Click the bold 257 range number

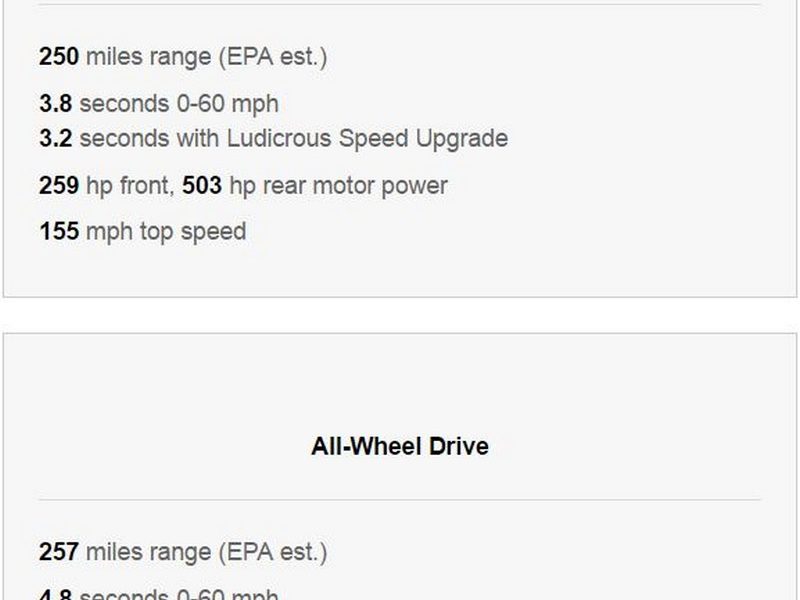tap(59, 552)
